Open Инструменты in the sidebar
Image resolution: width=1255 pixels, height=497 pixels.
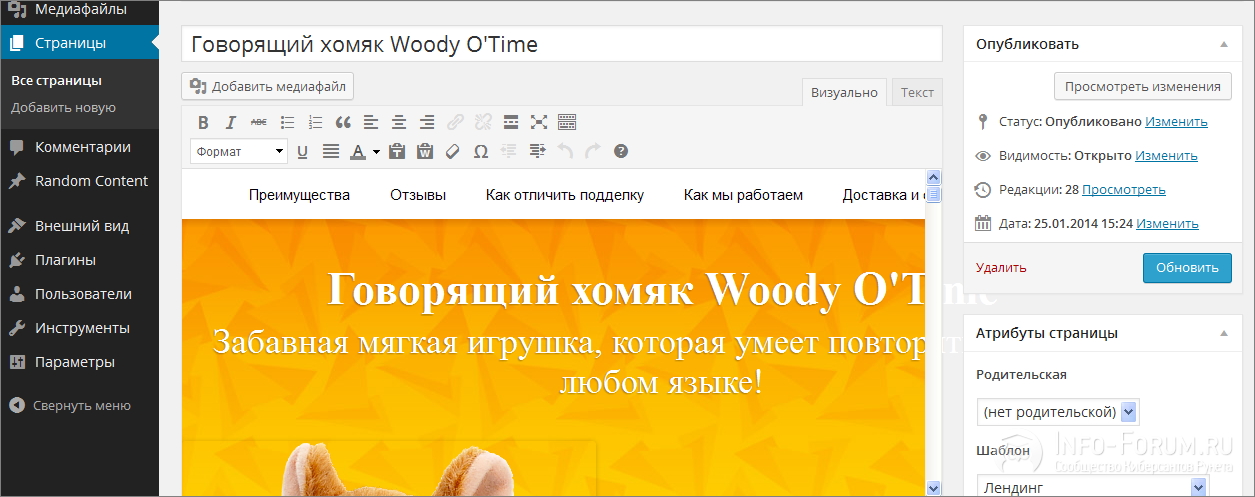80,328
